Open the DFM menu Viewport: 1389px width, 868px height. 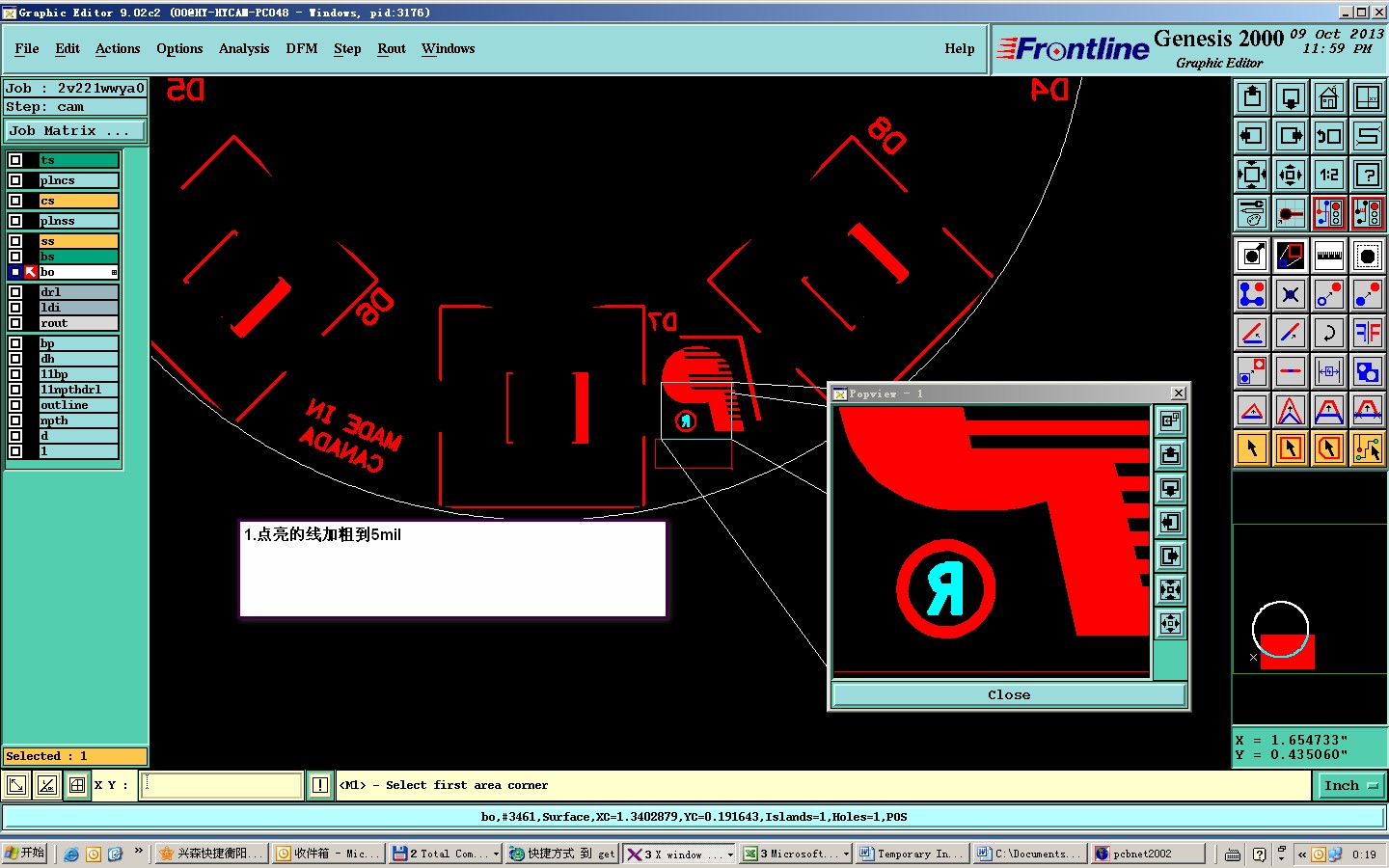[302, 48]
